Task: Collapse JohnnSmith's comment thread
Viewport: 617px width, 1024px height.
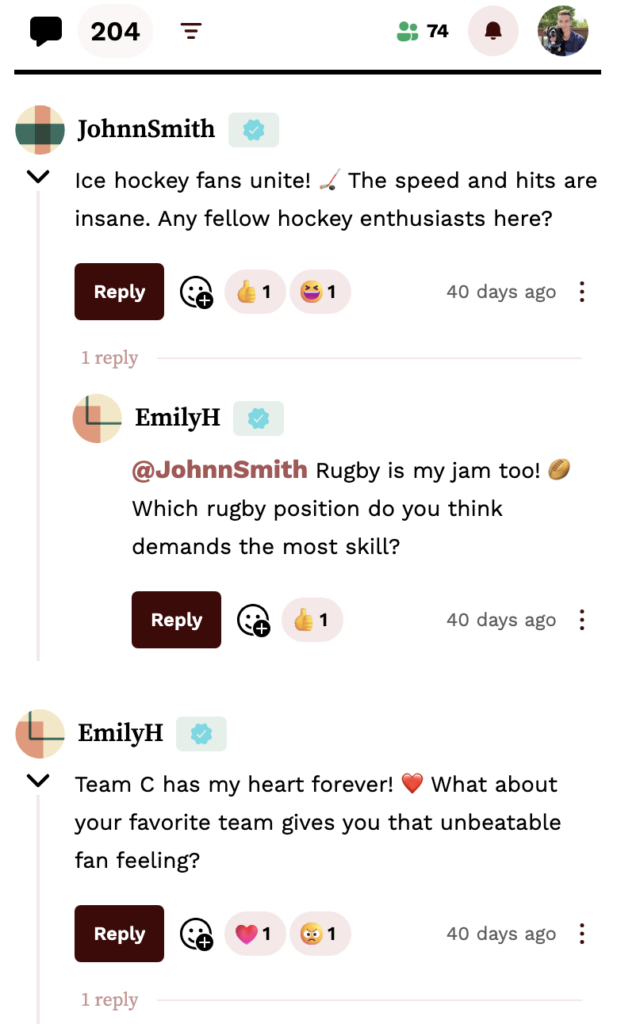Action: [38, 177]
